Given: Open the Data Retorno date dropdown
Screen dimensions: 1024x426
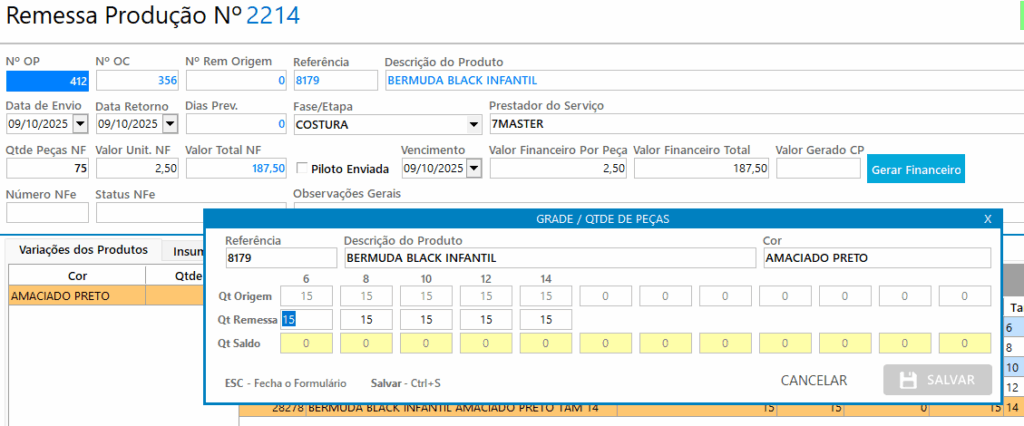Looking at the screenshot, I should 169,124.
